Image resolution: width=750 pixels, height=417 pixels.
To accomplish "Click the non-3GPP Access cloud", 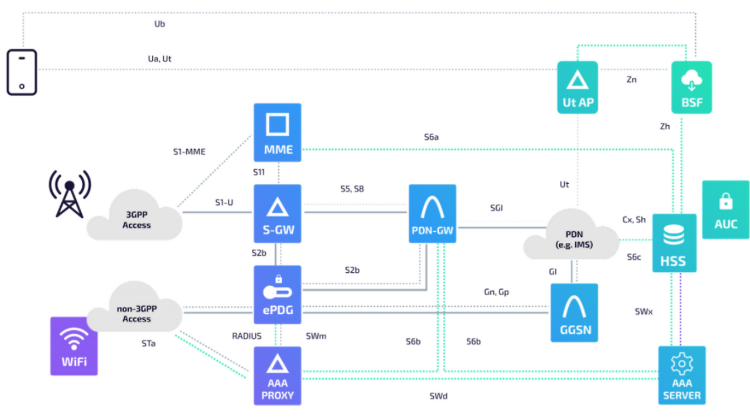I will tap(135, 307).
